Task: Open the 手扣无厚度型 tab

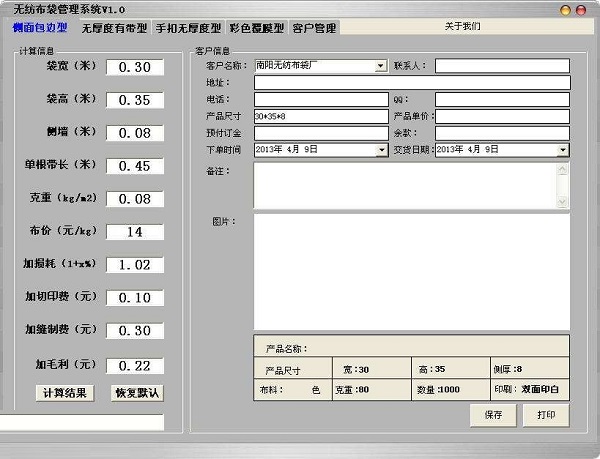Action: 188,28
